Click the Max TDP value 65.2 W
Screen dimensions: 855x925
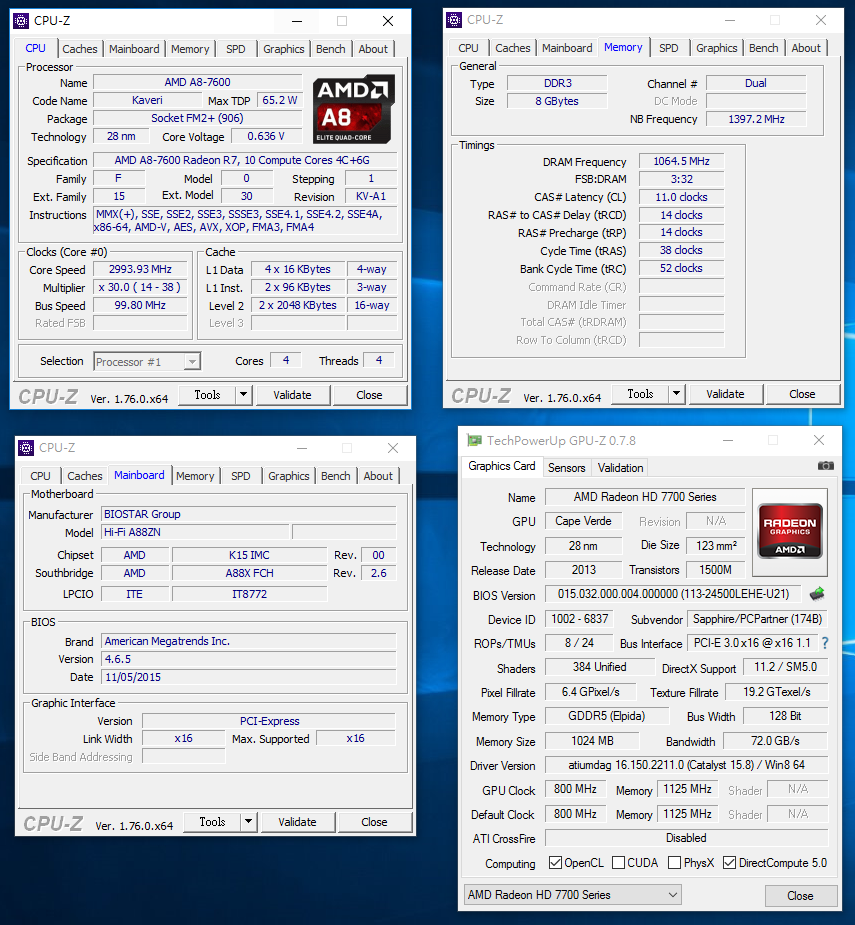point(280,100)
